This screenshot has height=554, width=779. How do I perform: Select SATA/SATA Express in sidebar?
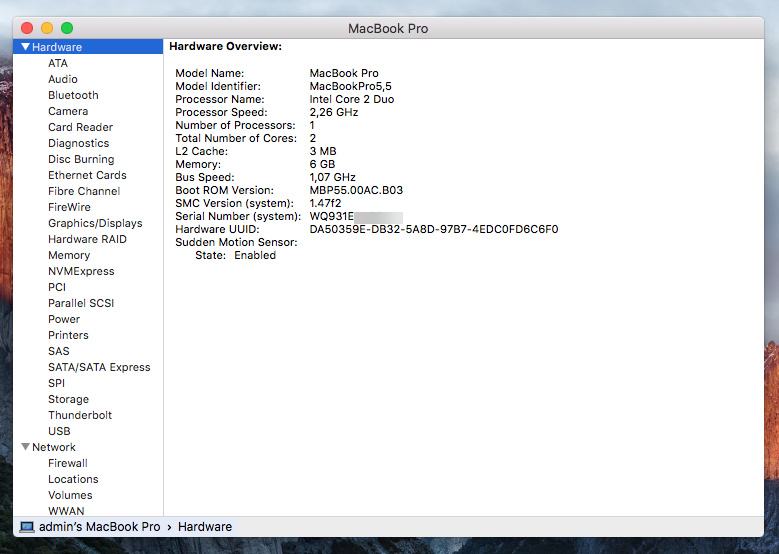point(99,367)
